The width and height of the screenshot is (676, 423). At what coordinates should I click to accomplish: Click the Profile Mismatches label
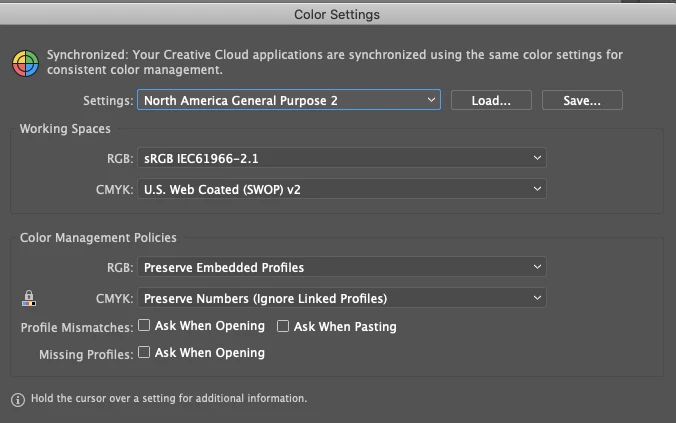pos(77,328)
